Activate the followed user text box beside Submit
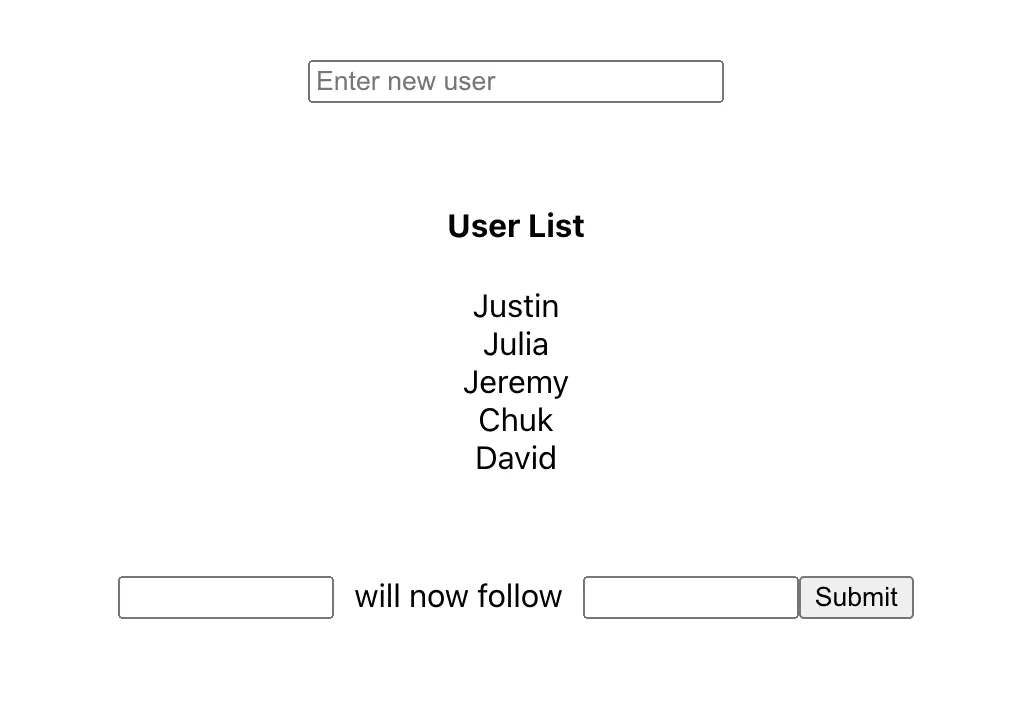This screenshot has width=1018, height=702. [x=691, y=597]
